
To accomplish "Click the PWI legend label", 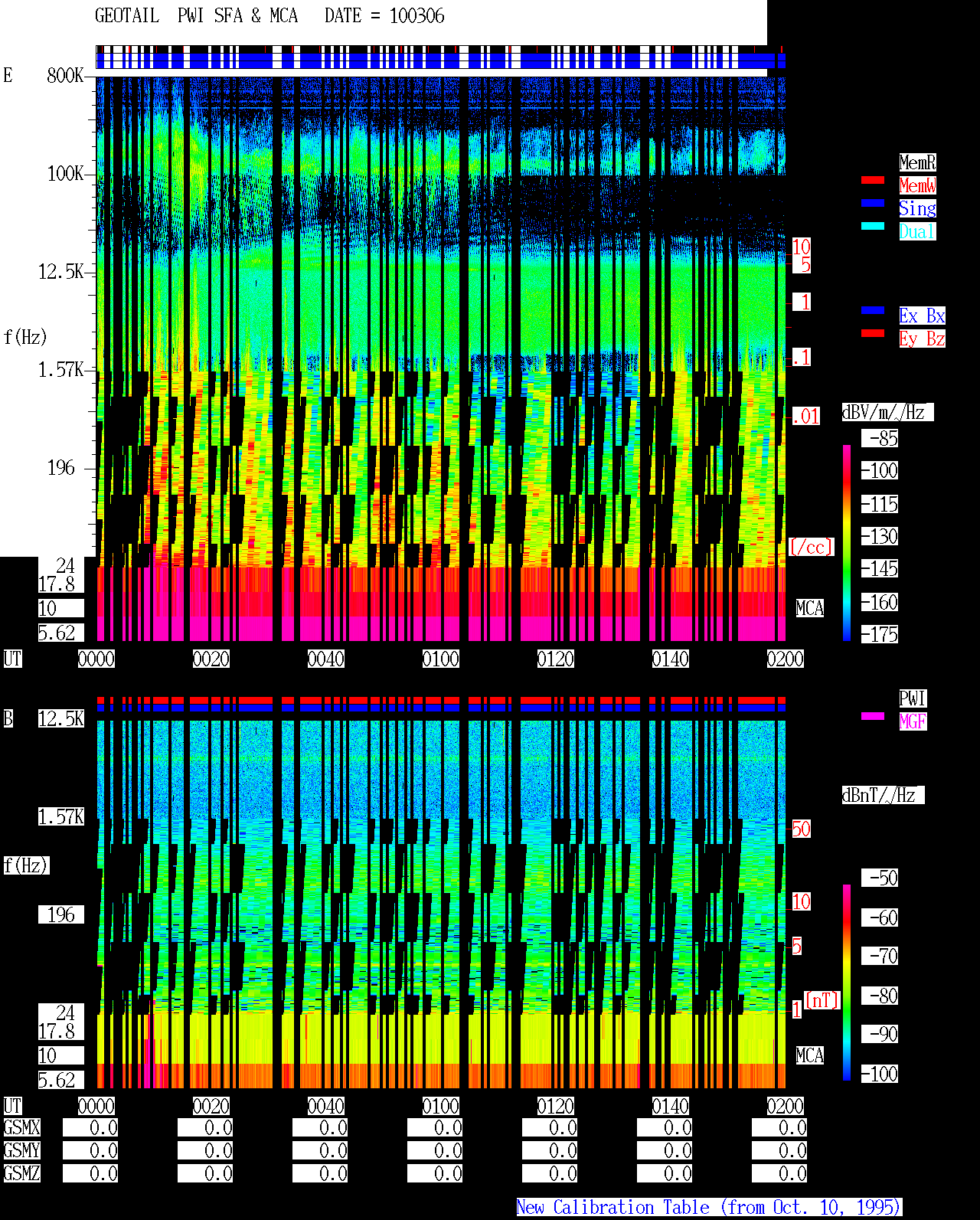I will point(913,698).
